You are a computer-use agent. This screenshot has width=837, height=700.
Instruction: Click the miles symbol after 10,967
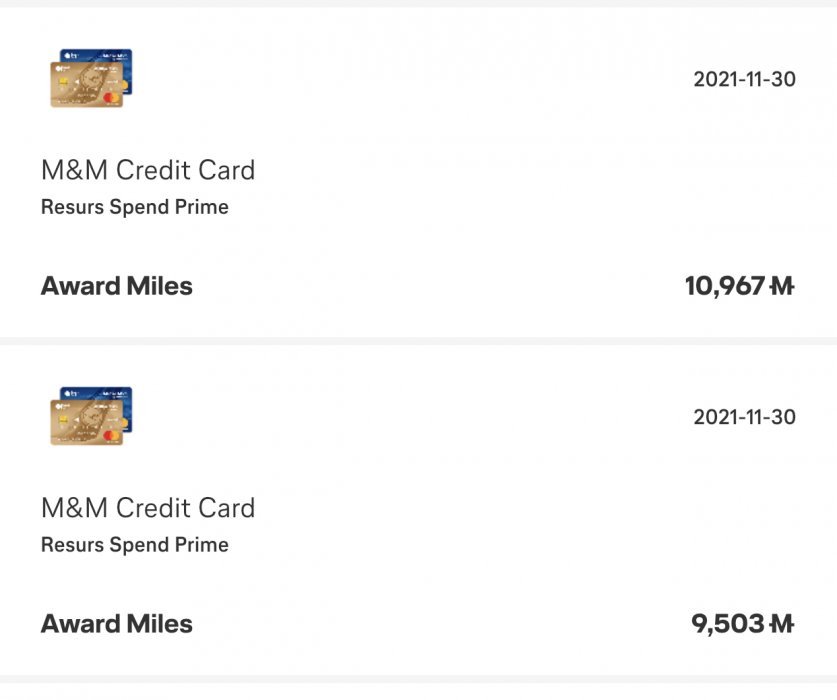click(782, 287)
